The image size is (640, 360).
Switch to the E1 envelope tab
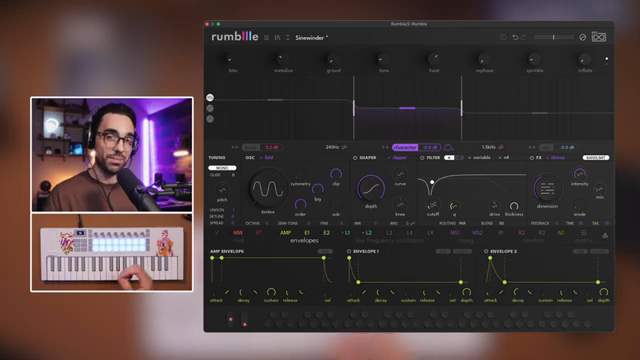coord(307,233)
